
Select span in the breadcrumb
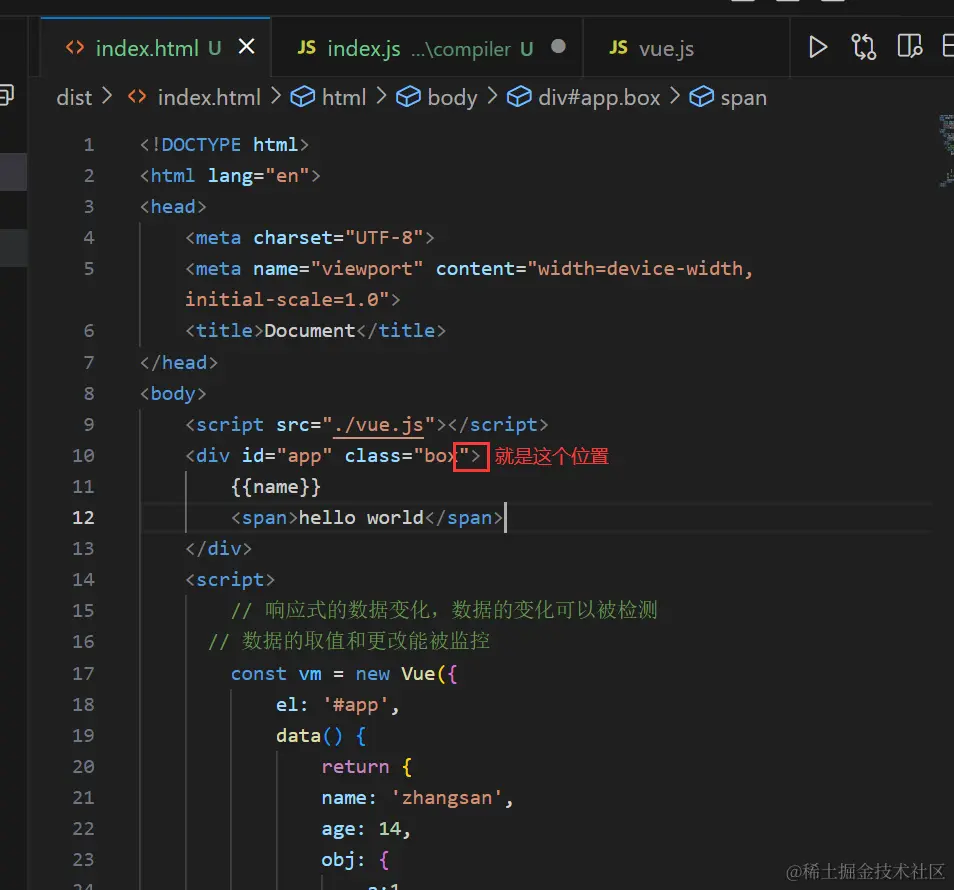(743, 98)
